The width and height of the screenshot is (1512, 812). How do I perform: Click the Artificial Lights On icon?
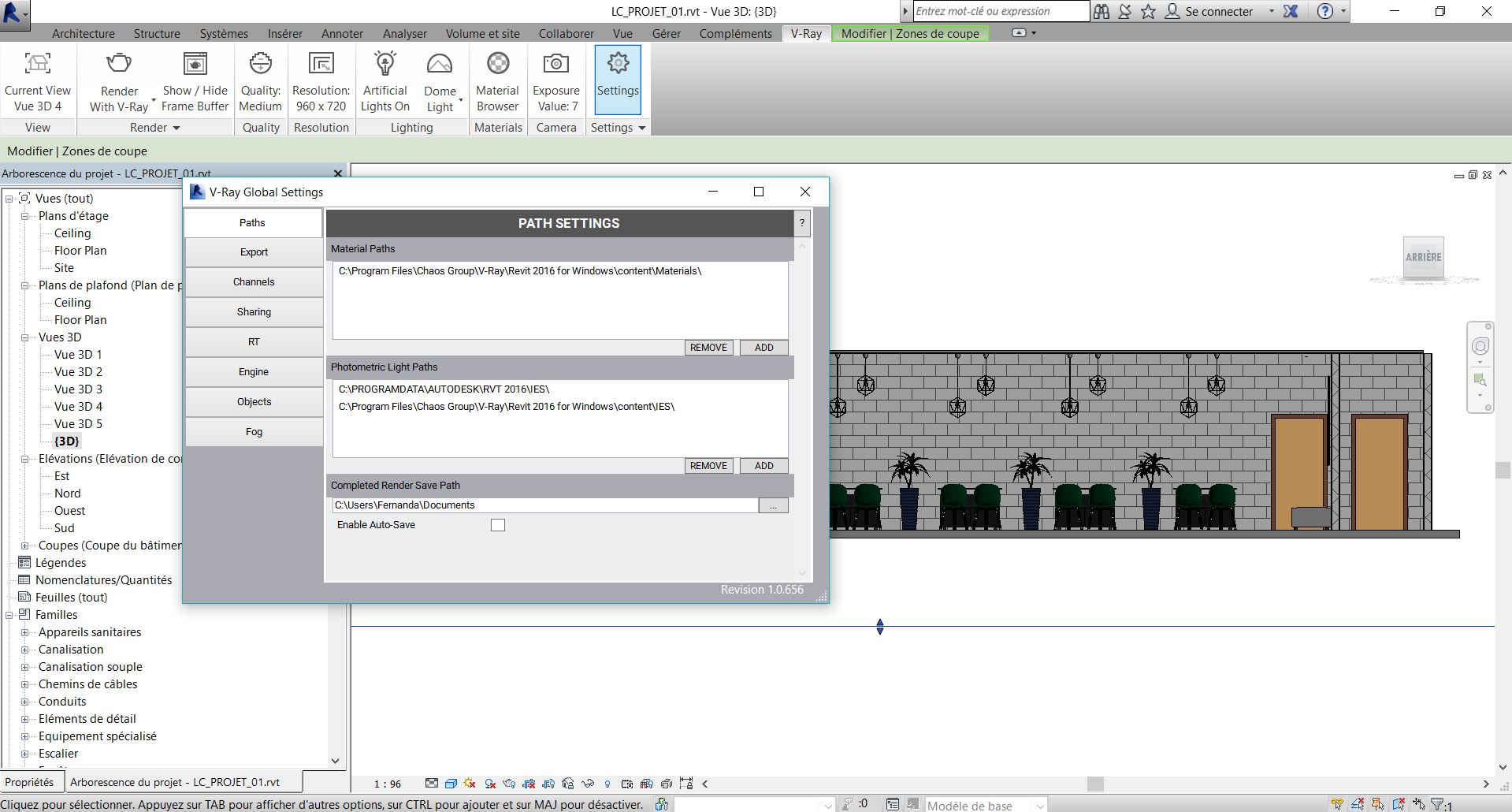coord(385,65)
